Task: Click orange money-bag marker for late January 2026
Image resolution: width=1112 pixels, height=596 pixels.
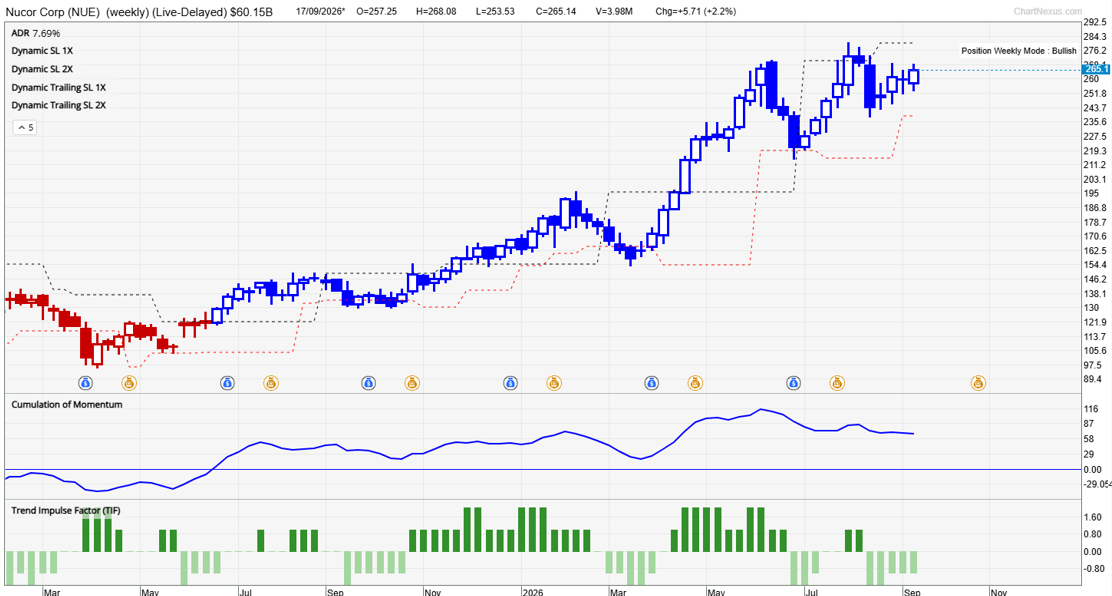Action: pos(554,383)
